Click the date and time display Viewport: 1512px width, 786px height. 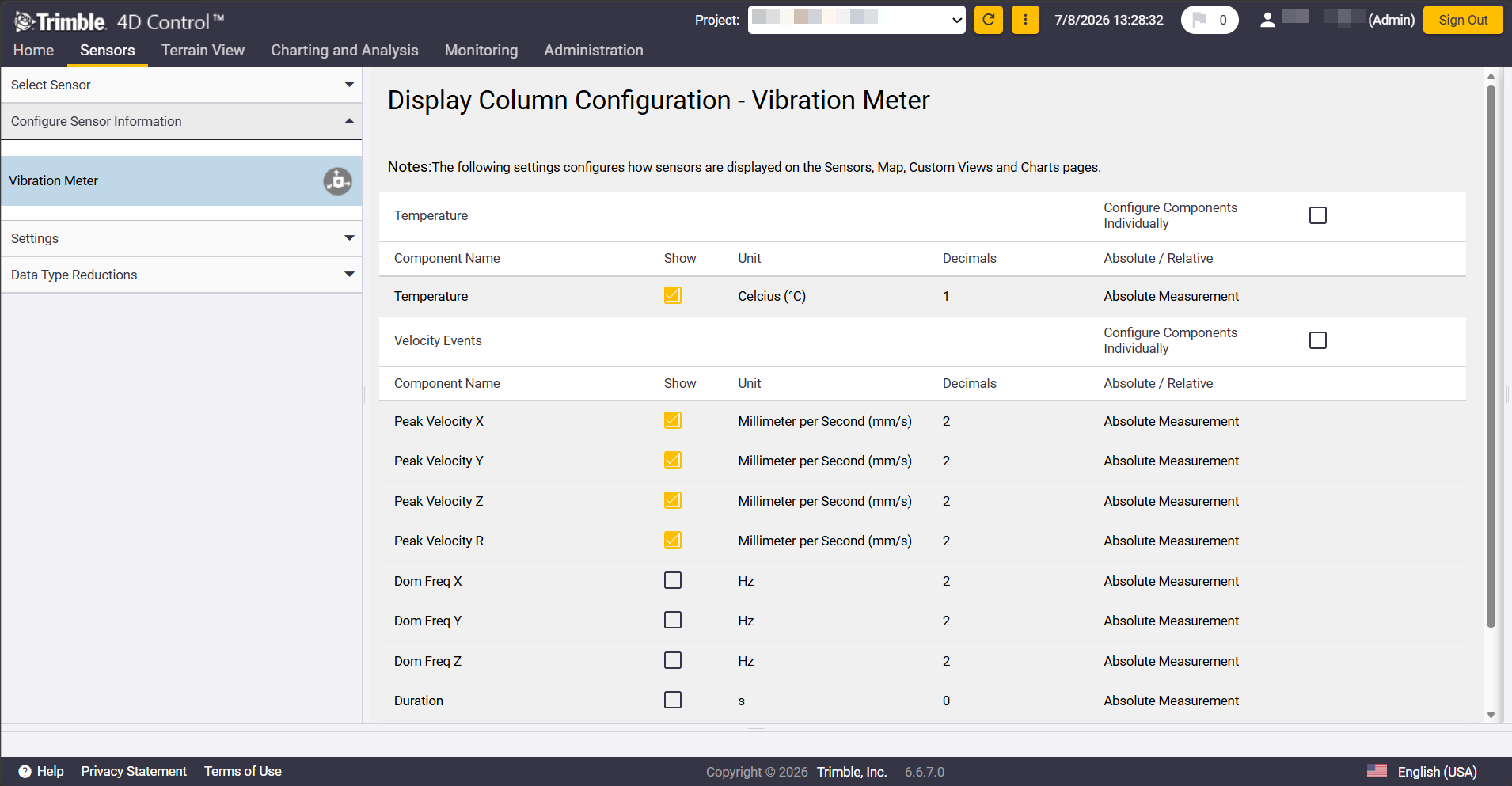point(1109,20)
